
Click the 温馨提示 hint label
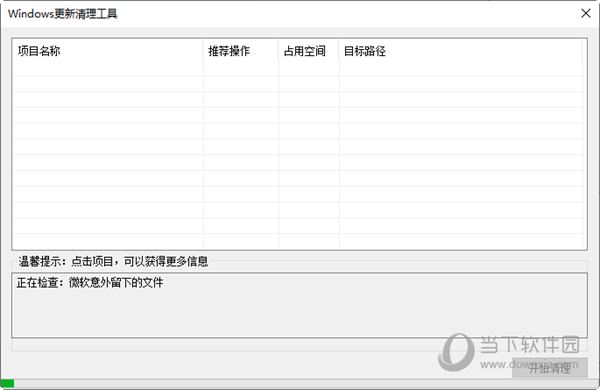pyautogui.click(x=113, y=261)
